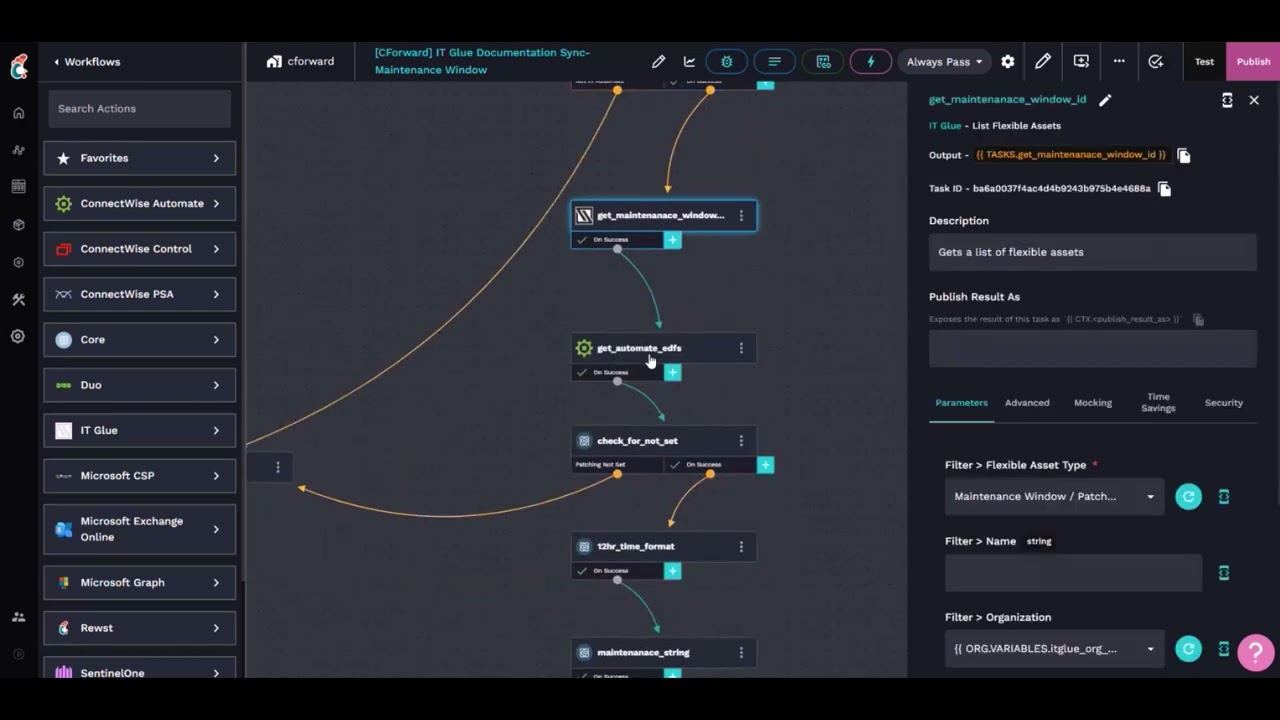Expand the IT Glue action category
This screenshot has width=1280, height=720.
[x=139, y=430]
